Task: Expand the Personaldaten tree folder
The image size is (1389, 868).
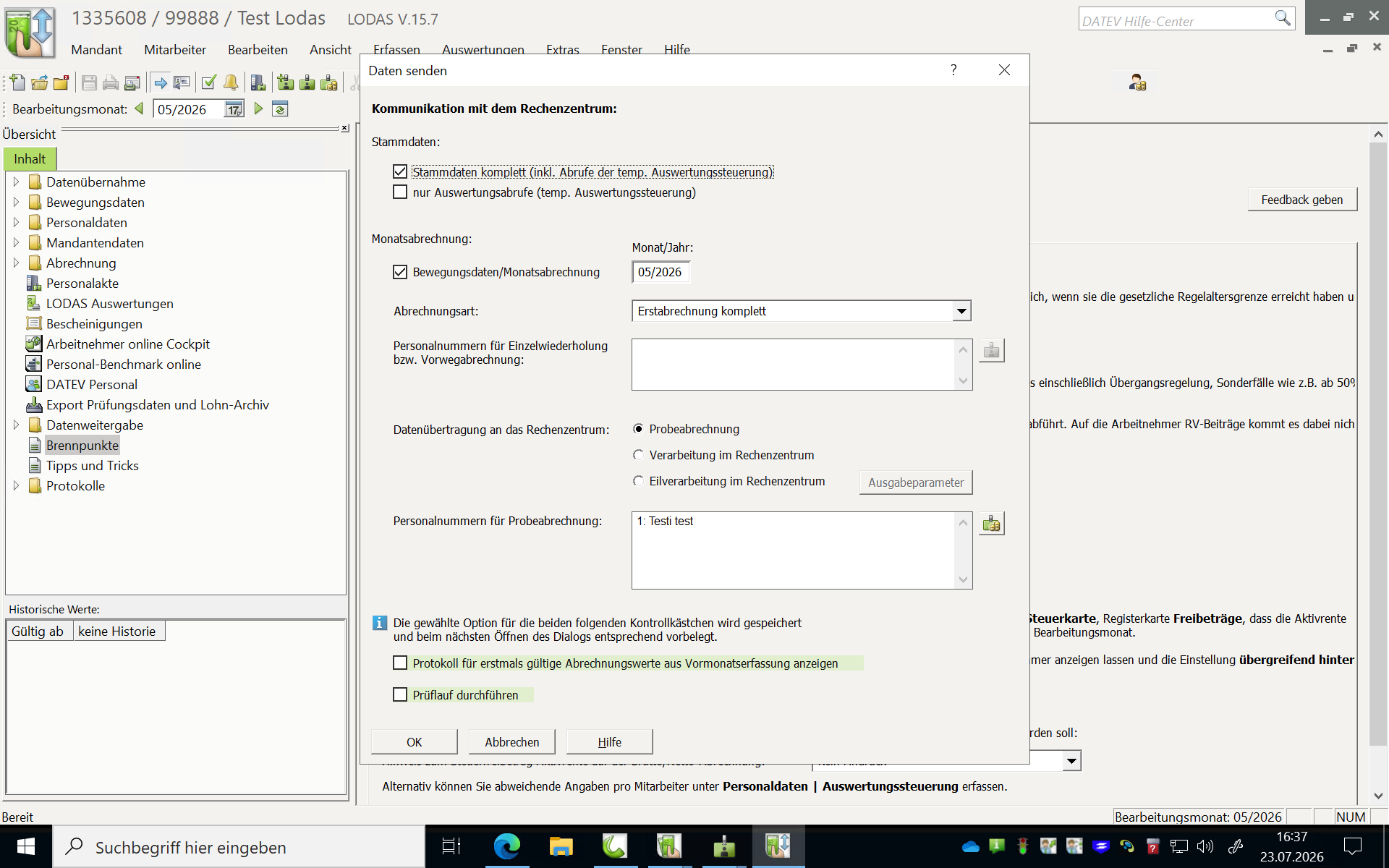Action: [16, 223]
